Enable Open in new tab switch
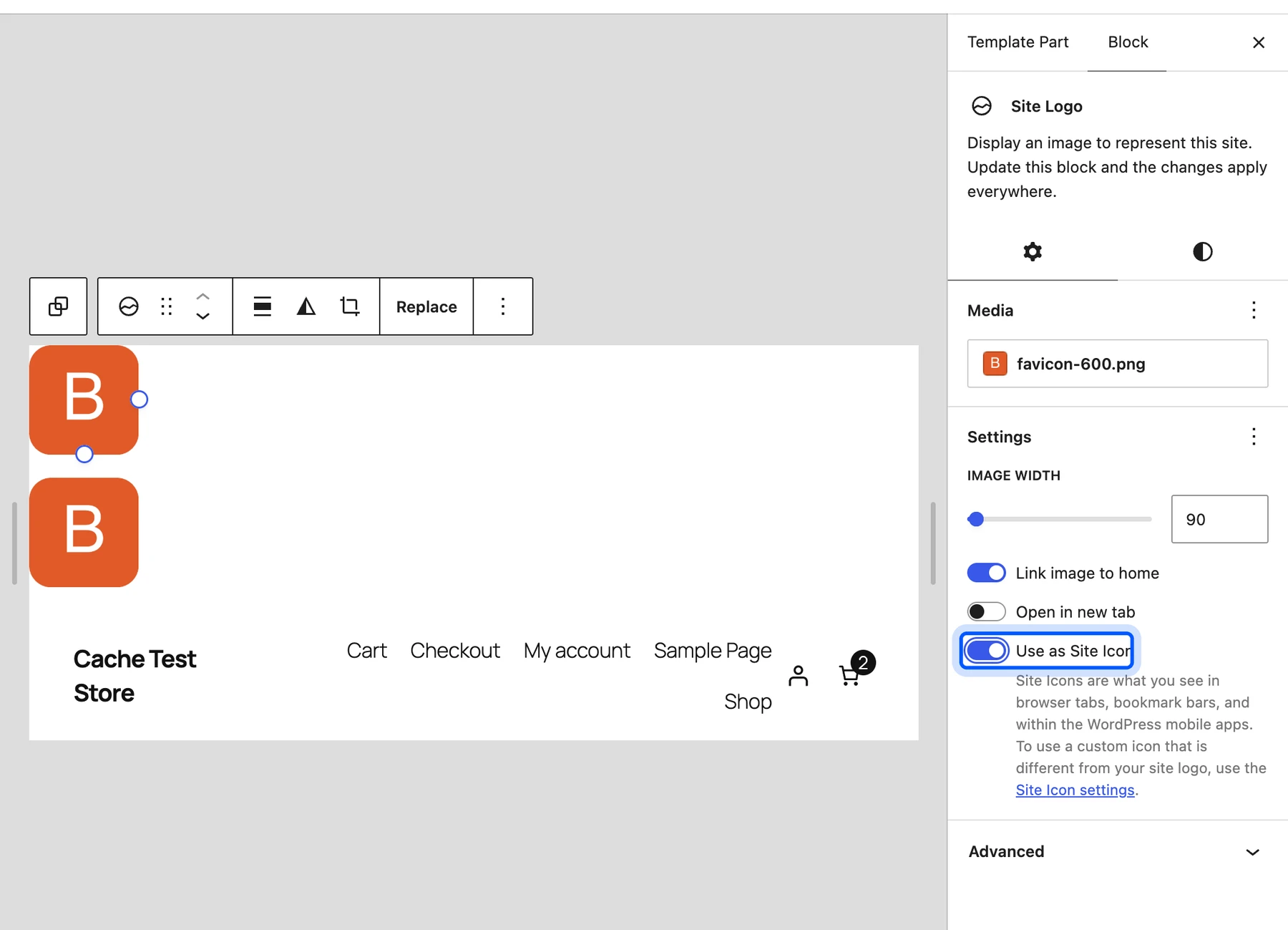The height and width of the screenshot is (930, 1288). (986, 611)
